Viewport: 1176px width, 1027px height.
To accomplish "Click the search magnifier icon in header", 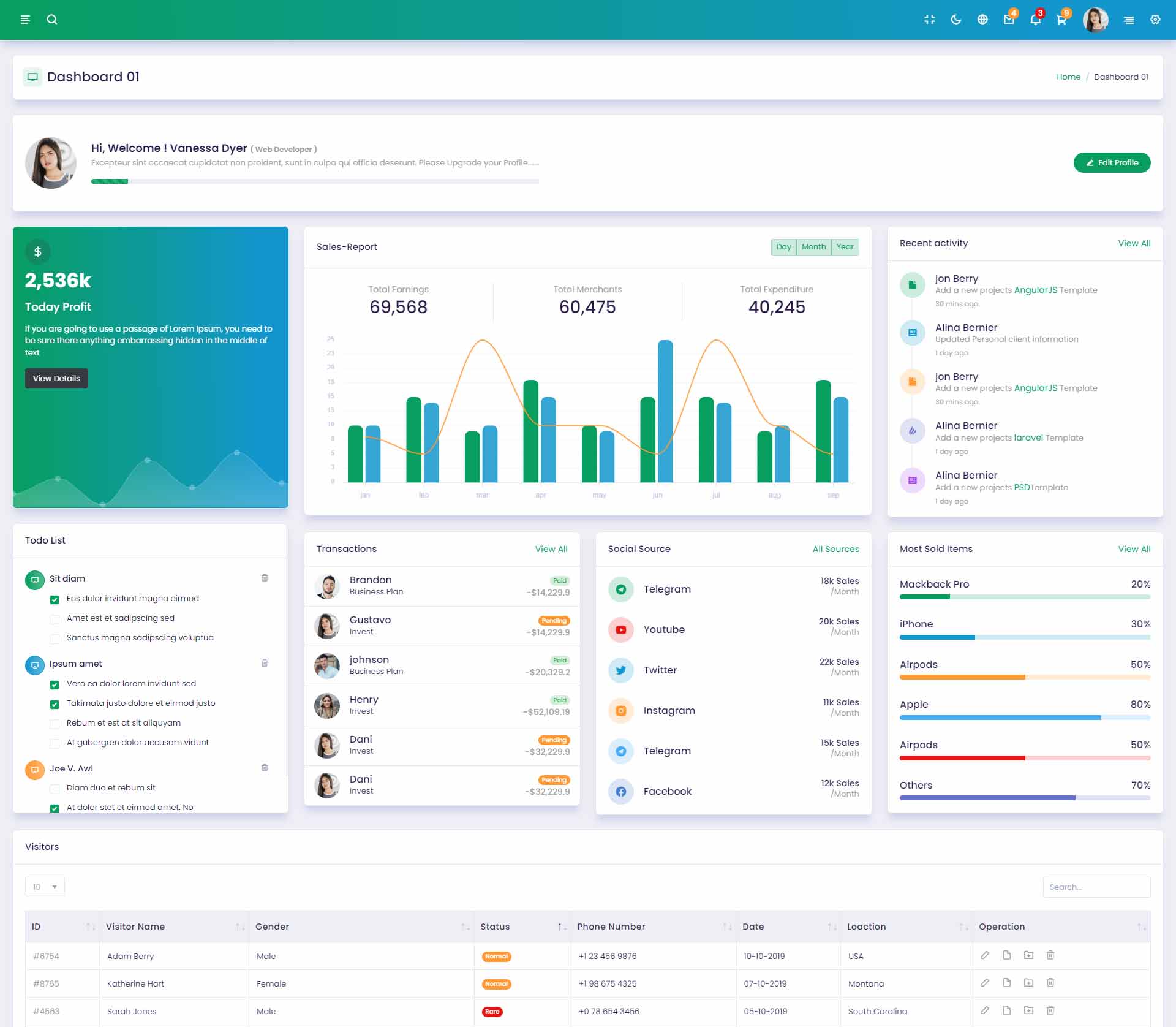I will (52, 20).
